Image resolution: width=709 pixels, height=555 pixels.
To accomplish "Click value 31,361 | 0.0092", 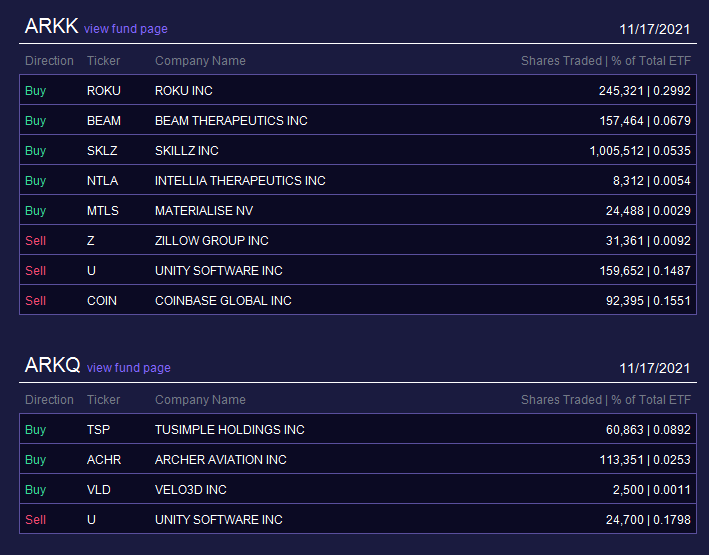I will [648, 241].
